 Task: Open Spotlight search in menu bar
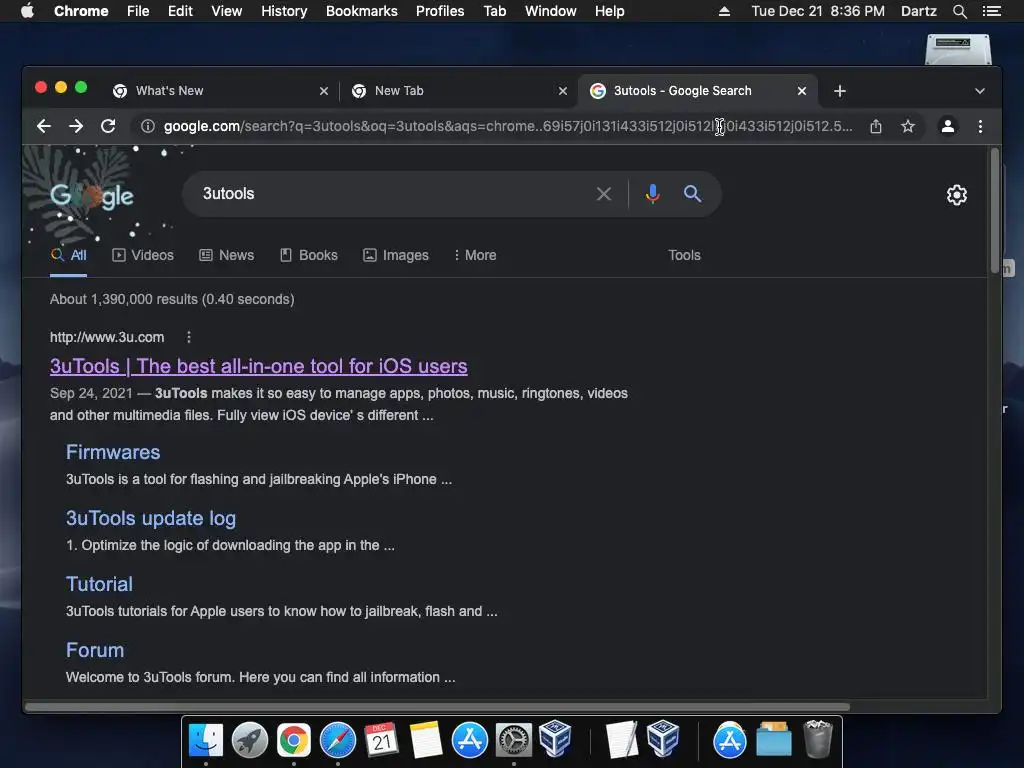pos(959,11)
